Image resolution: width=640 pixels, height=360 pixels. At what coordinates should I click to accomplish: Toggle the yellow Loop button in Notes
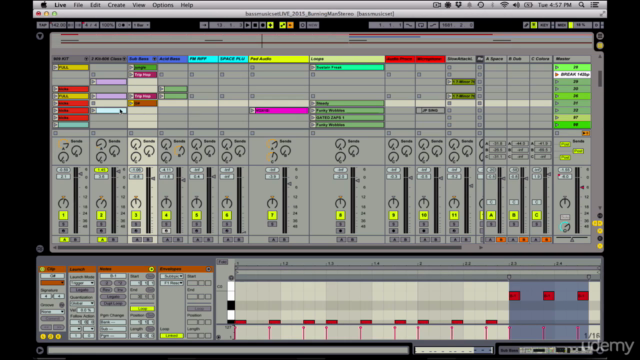[142, 309]
